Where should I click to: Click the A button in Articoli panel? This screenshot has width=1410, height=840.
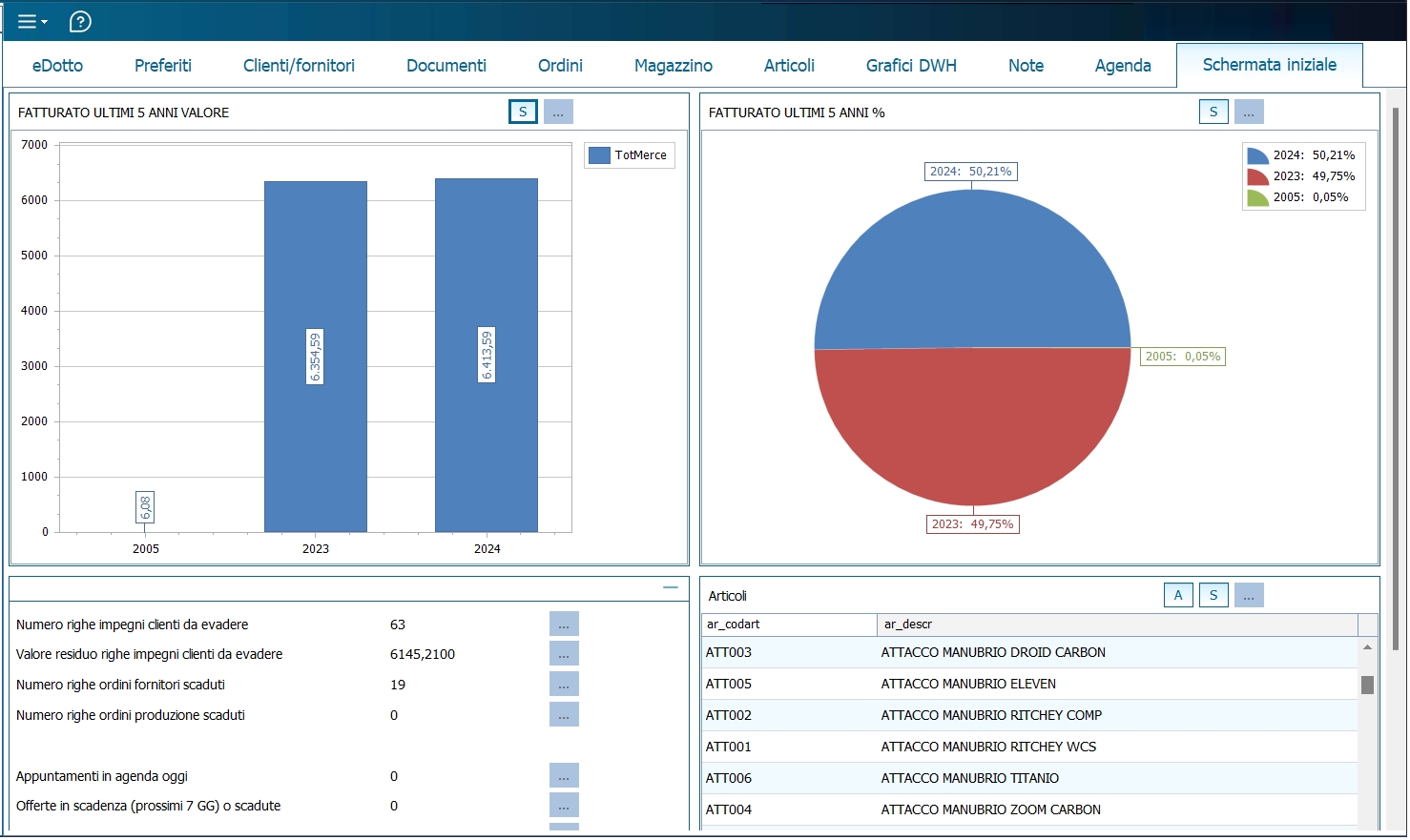(x=1178, y=596)
